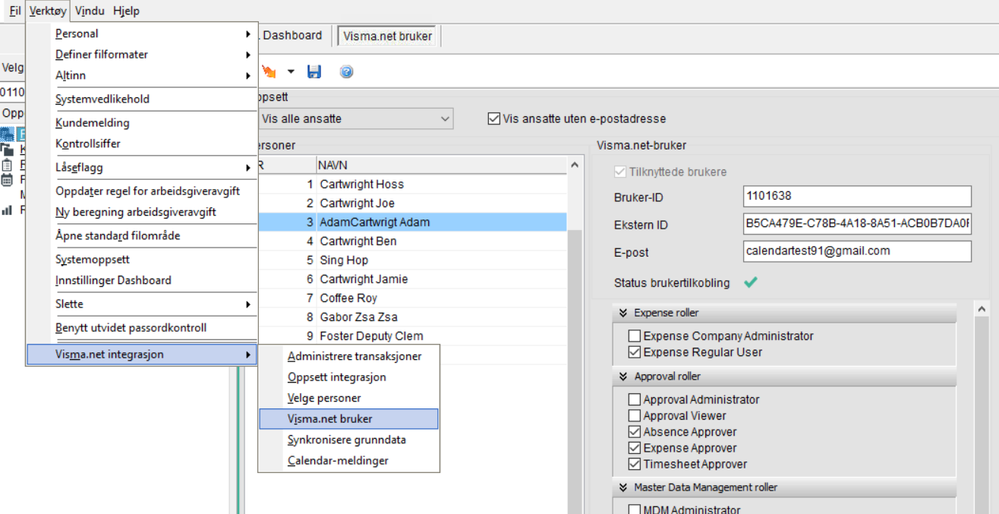Click the NAVN column header
The image size is (999, 514).
click(441, 164)
